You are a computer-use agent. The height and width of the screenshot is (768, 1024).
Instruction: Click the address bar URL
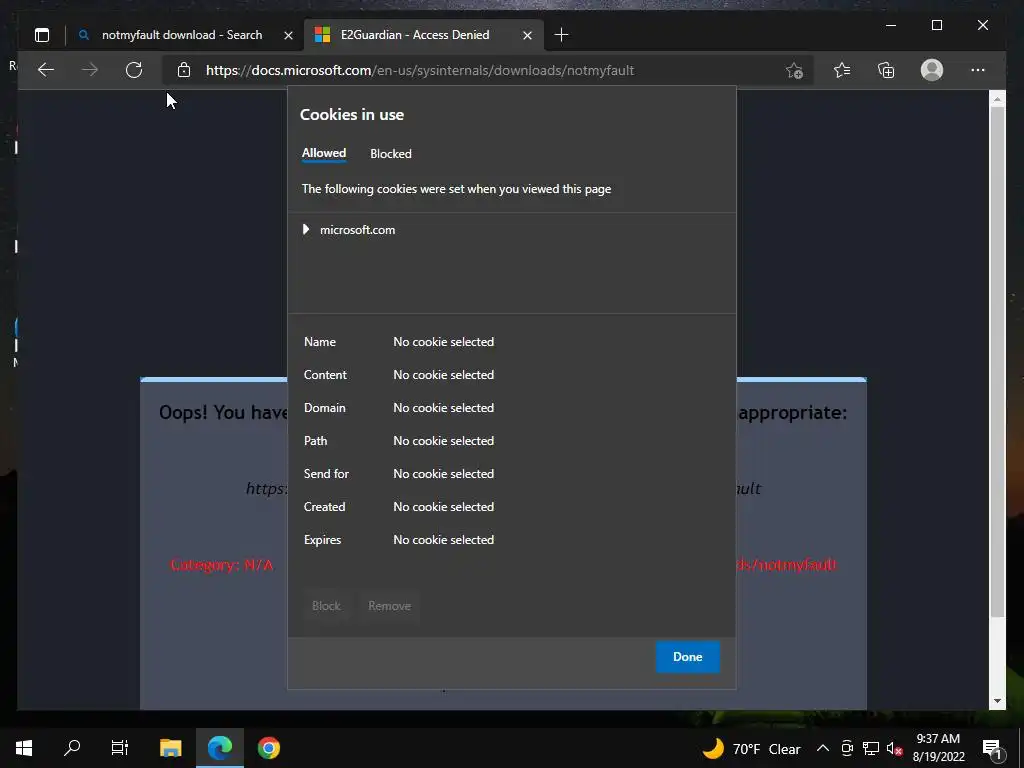click(420, 71)
